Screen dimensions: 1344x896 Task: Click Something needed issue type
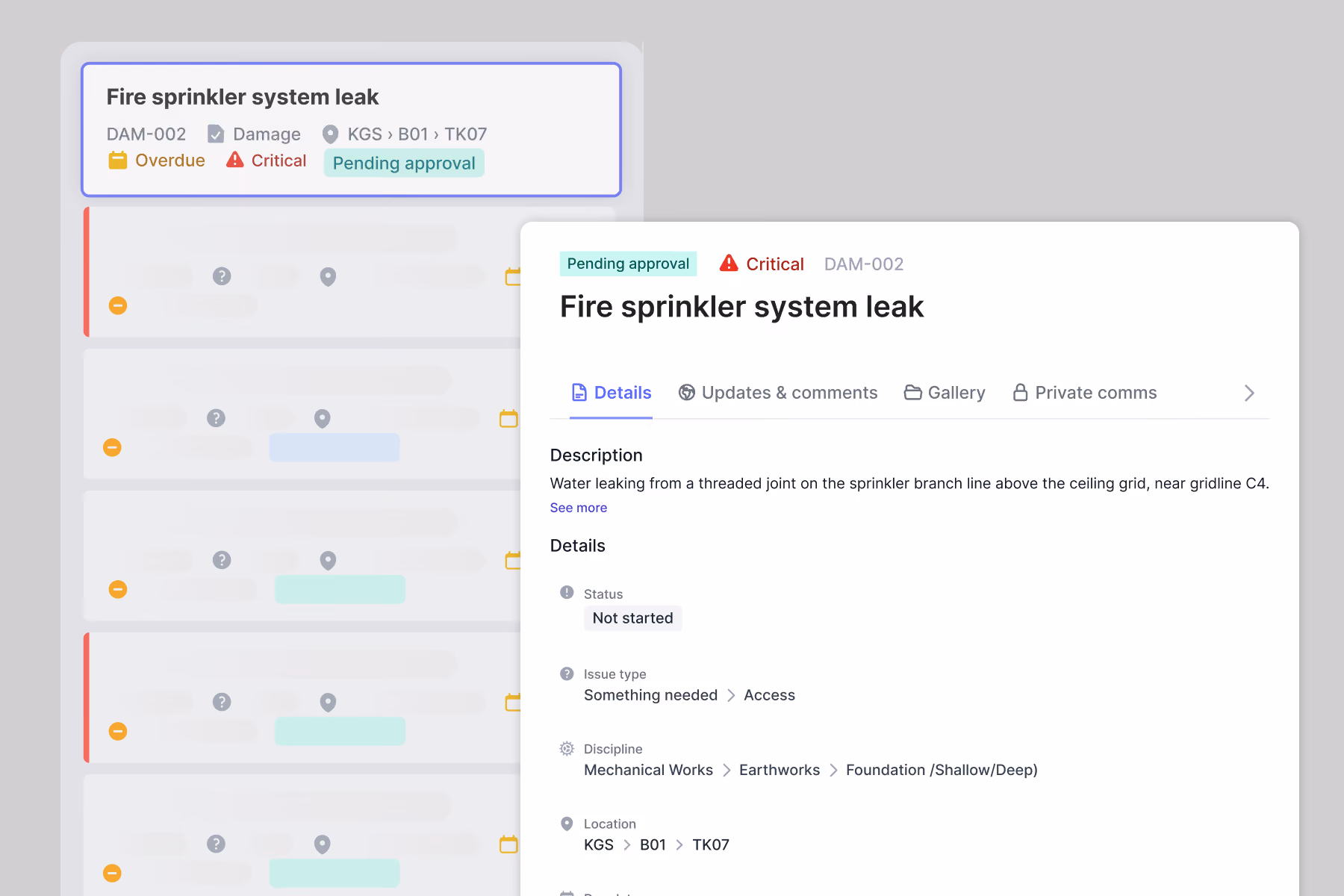(x=650, y=695)
